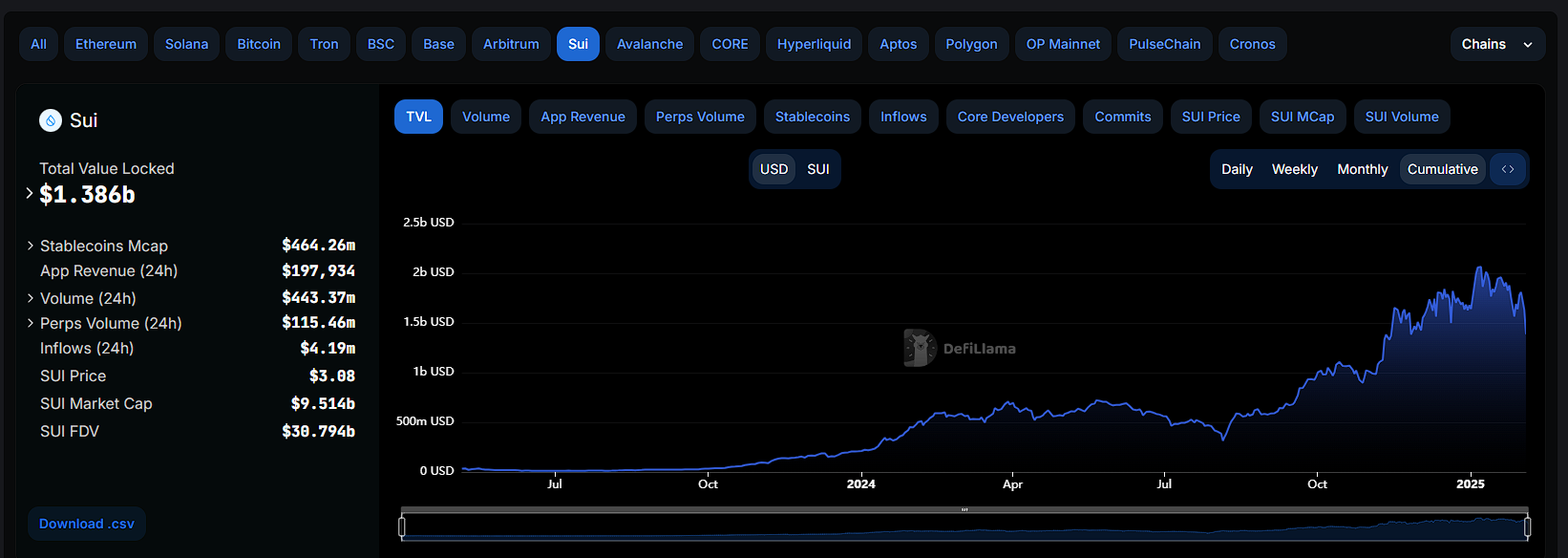The image size is (1568, 558).
Task: Open the Aptos chain tab
Action: coord(898,44)
